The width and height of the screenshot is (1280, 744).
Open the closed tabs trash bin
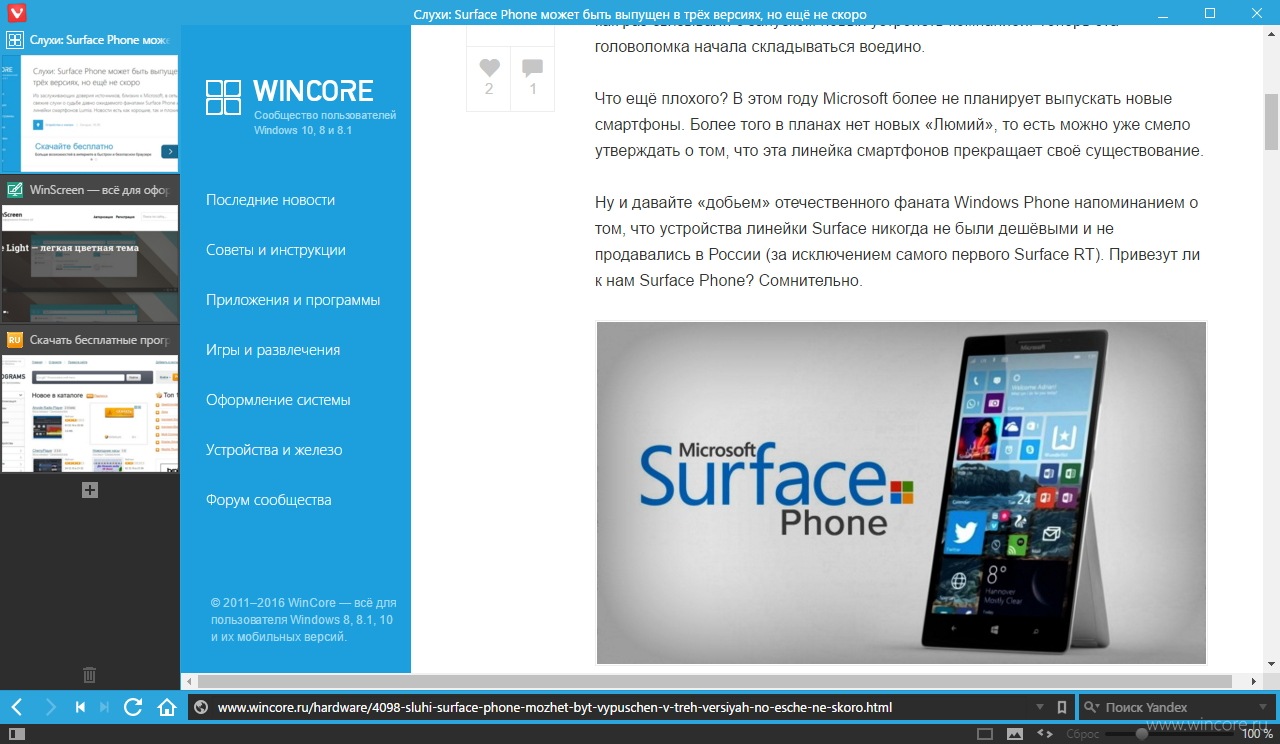pos(89,675)
